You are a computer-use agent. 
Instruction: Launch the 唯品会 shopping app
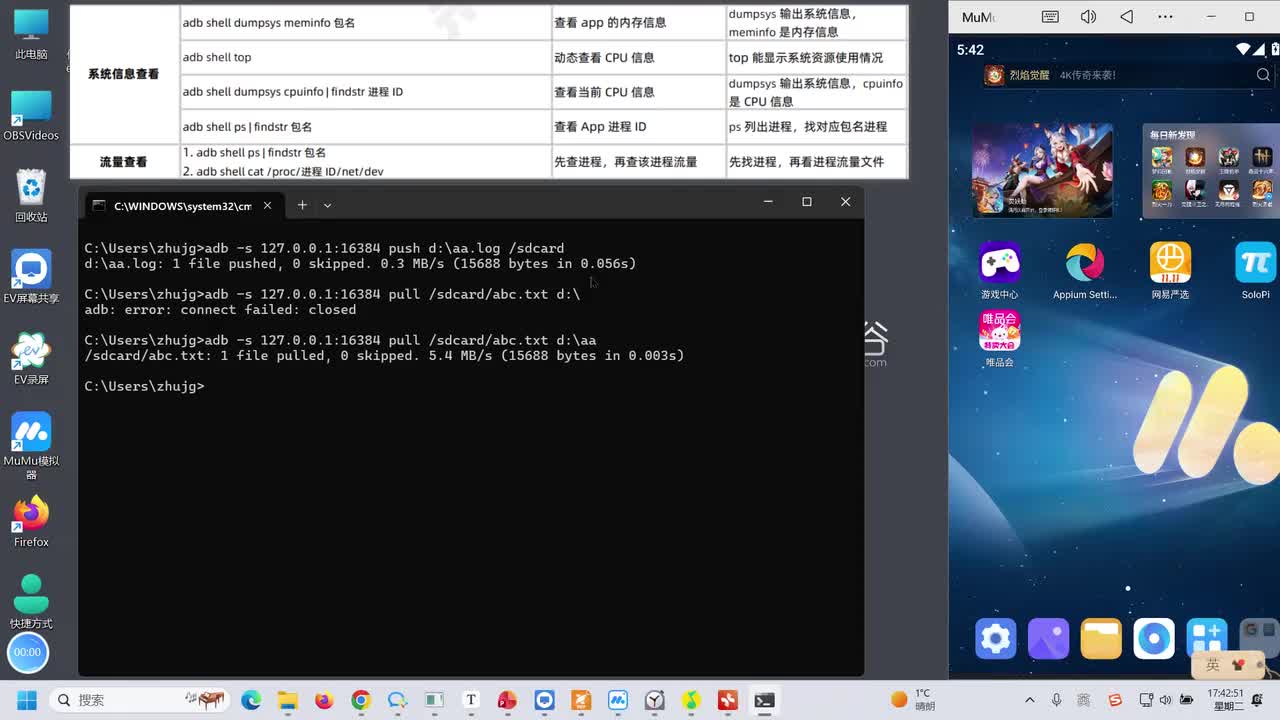(999, 331)
